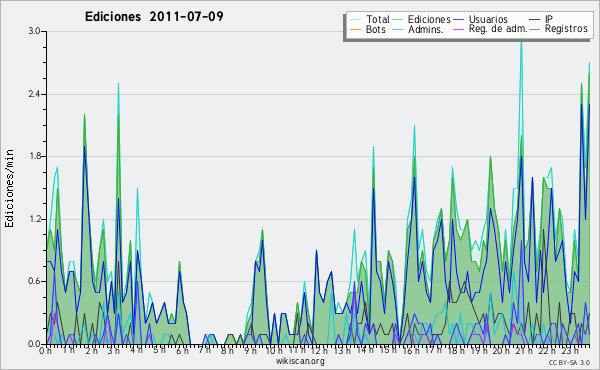Click the "Usuarios" legend entry
600x370 pixels.
point(488,19)
